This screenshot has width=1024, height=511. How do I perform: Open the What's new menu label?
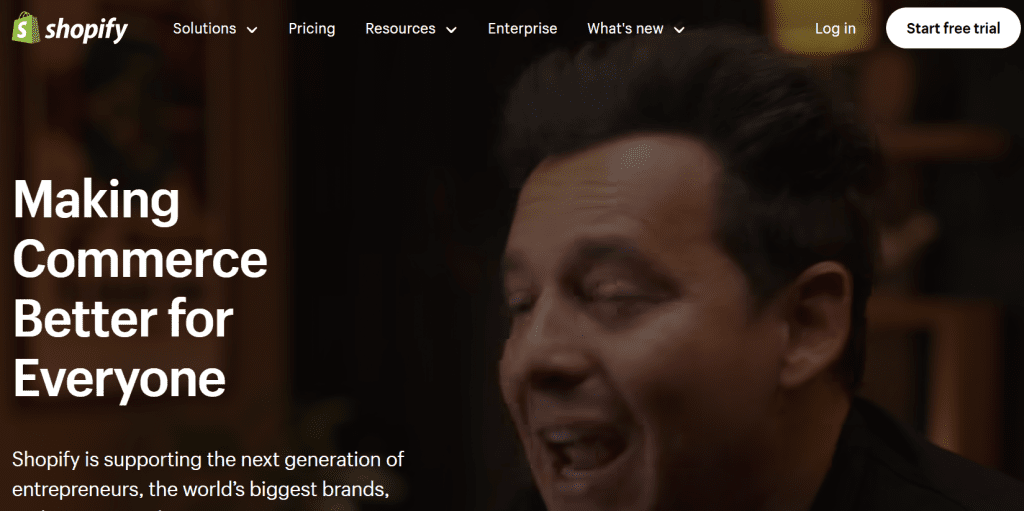point(625,29)
